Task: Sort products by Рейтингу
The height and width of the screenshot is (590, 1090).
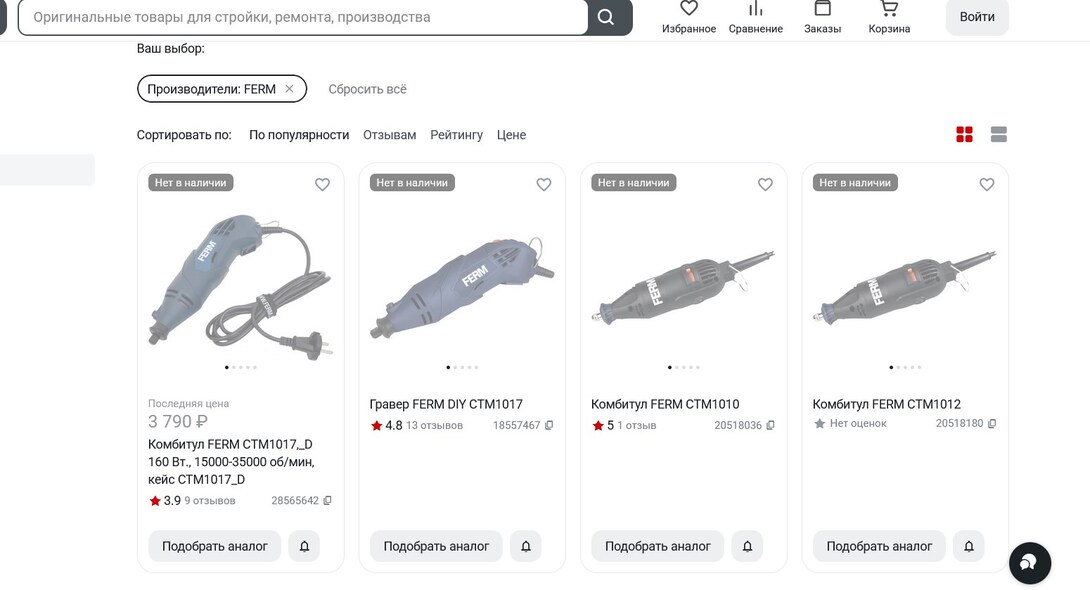Action: point(456,135)
